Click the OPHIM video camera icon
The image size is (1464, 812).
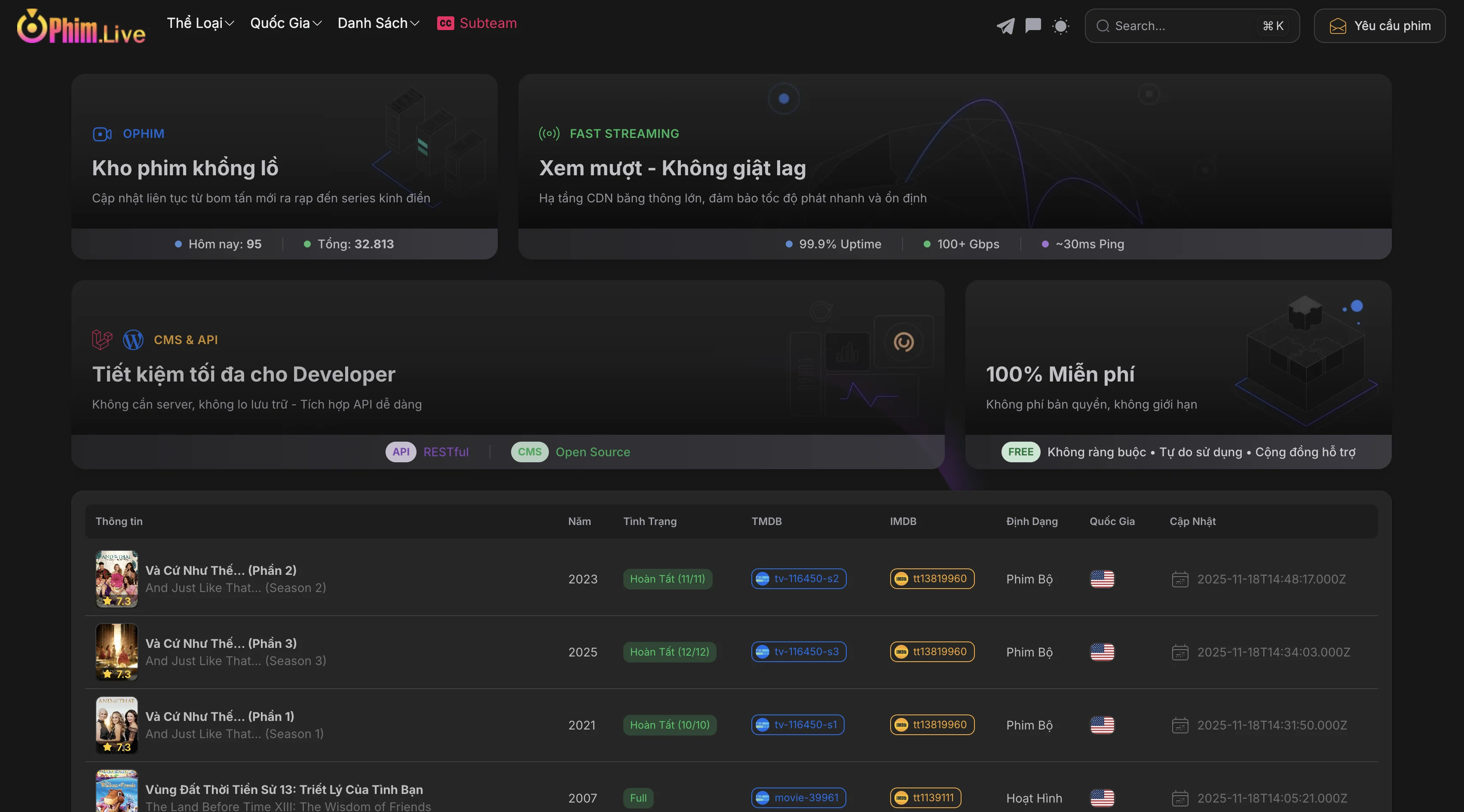pyautogui.click(x=102, y=134)
